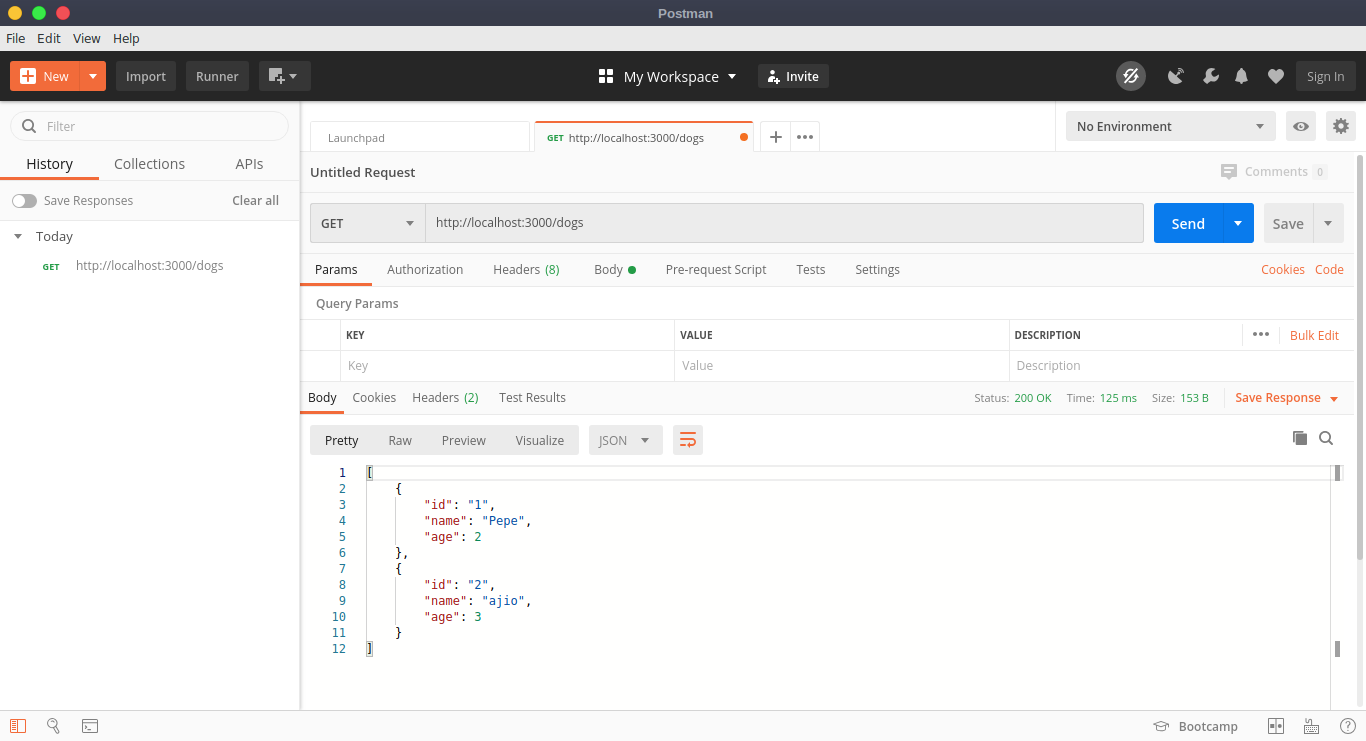This screenshot has width=1366, height=741.
Task: Open manage environments gear icon
Action: click(1340, 126)
